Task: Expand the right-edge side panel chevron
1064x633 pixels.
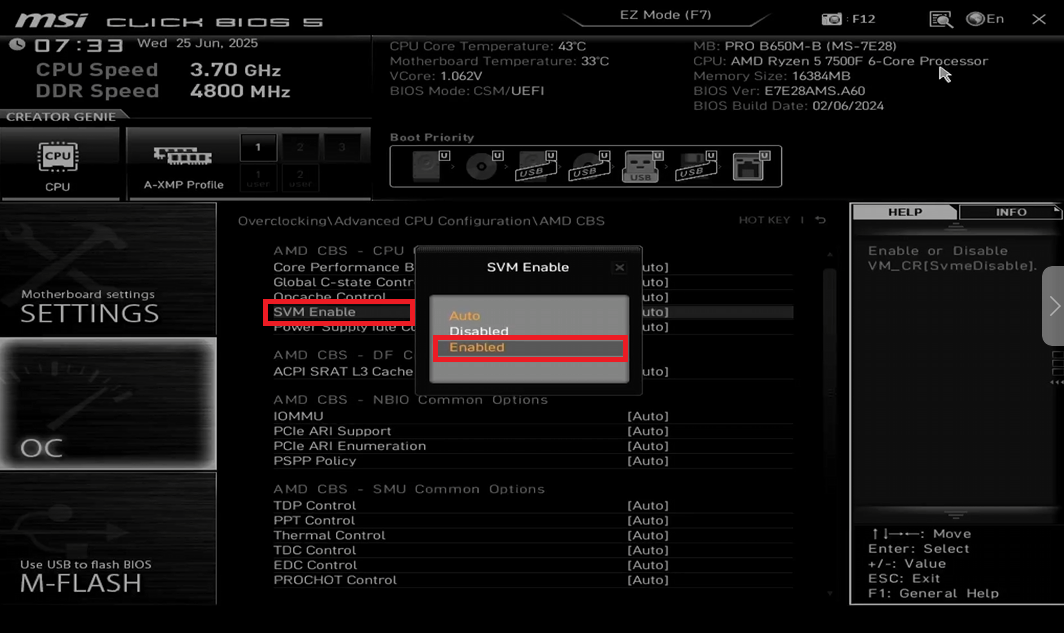Action: [x=1053, y=306]
